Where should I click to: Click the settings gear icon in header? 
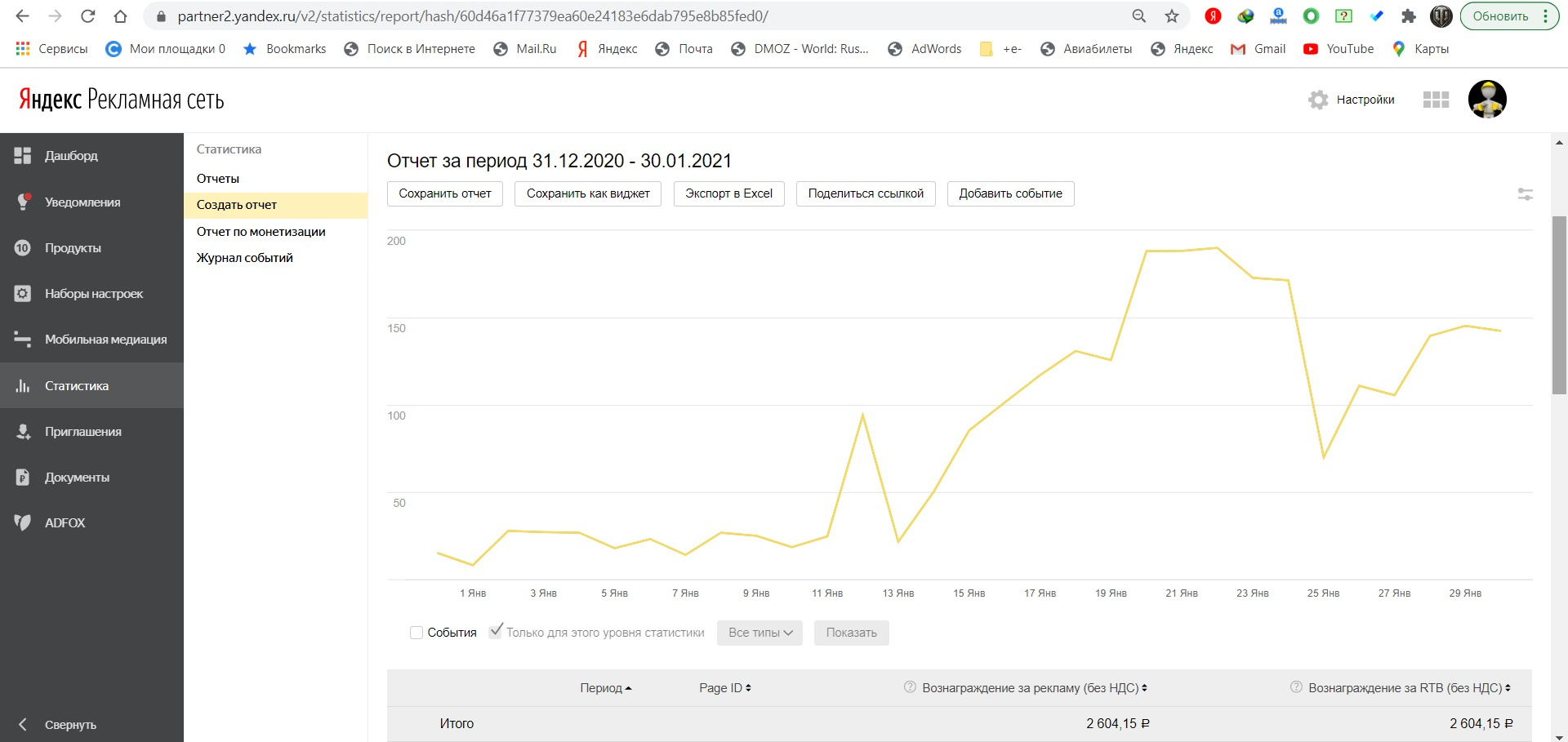coord(1318,100)
